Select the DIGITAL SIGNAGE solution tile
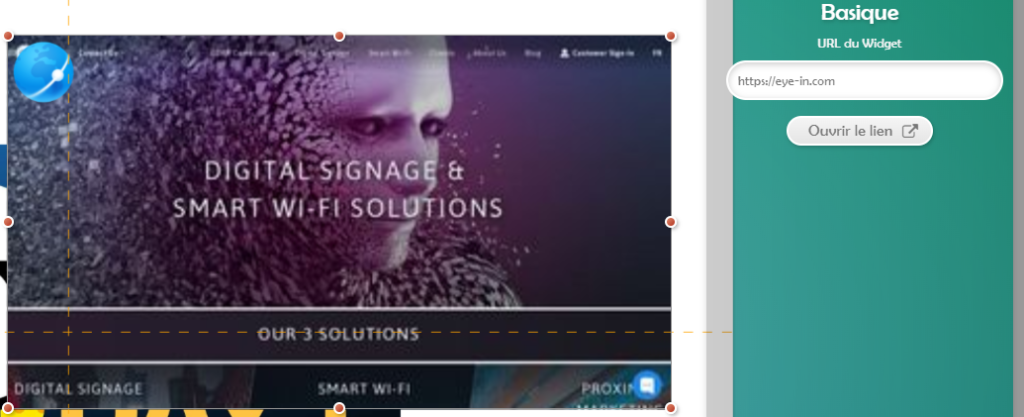Image resolution: width=1024 pixels, height=417 pixels. (78, 389)
